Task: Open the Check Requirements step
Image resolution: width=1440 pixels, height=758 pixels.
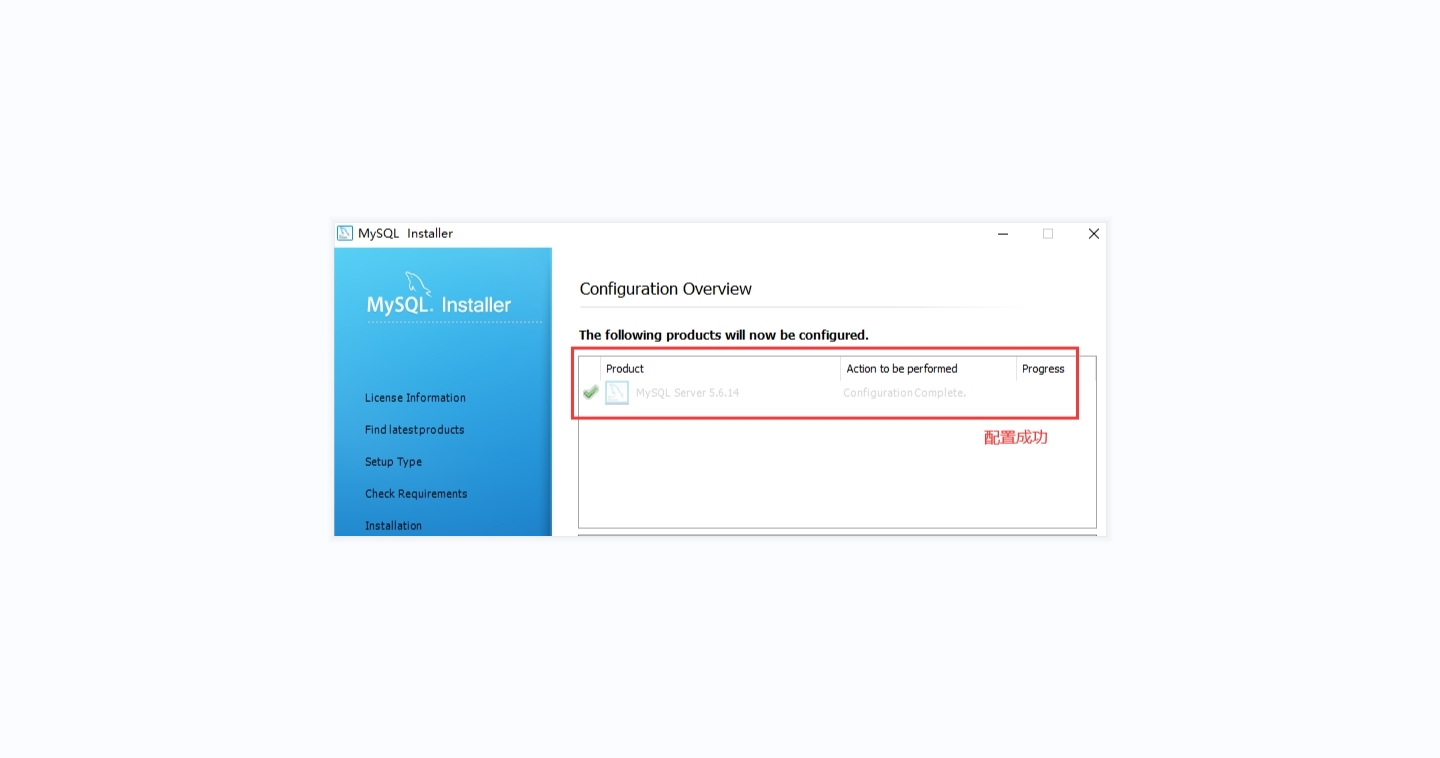Action: tap(416, 494)
